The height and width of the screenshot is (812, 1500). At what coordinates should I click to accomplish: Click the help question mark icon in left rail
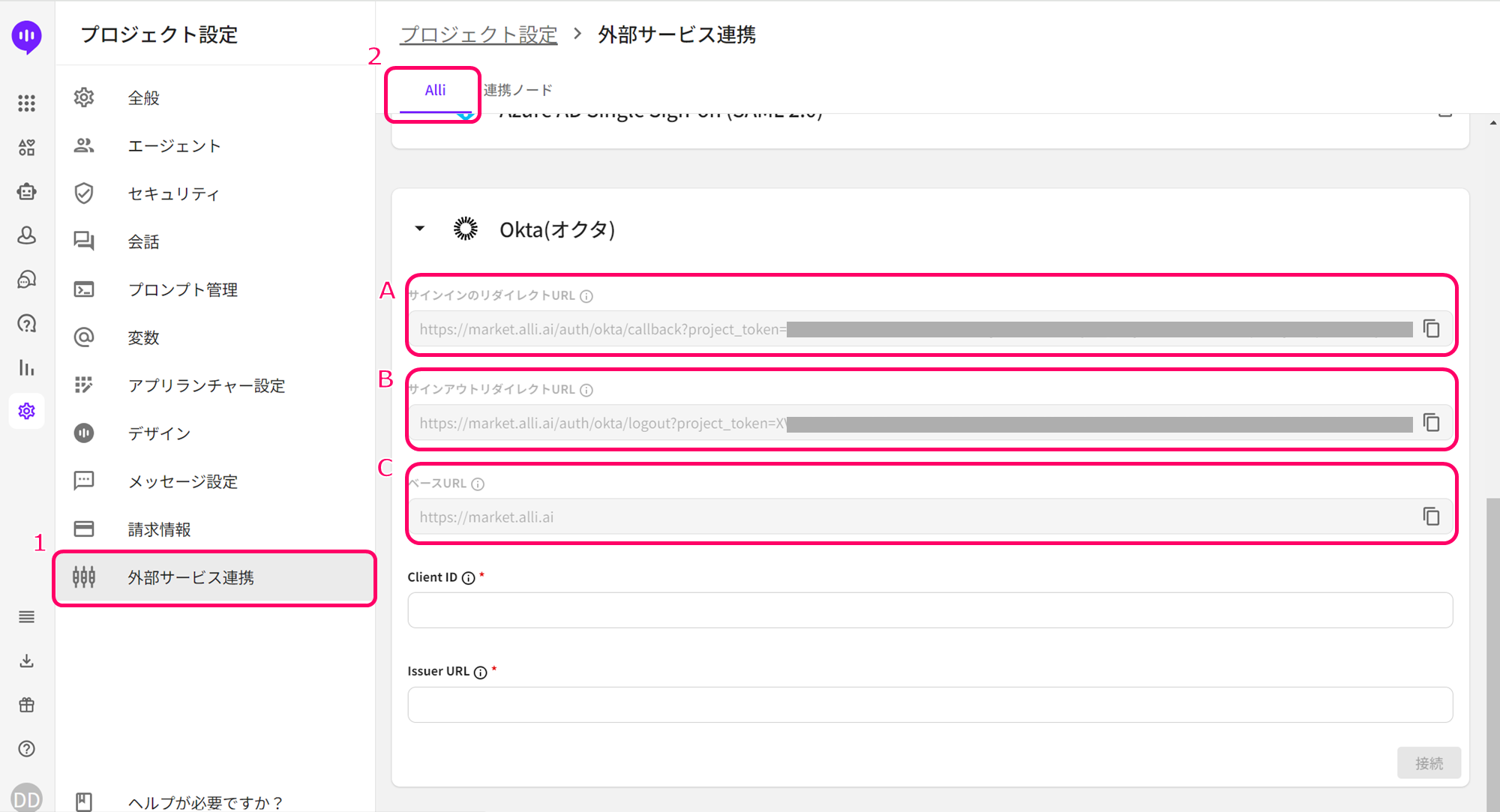point(27,749)
